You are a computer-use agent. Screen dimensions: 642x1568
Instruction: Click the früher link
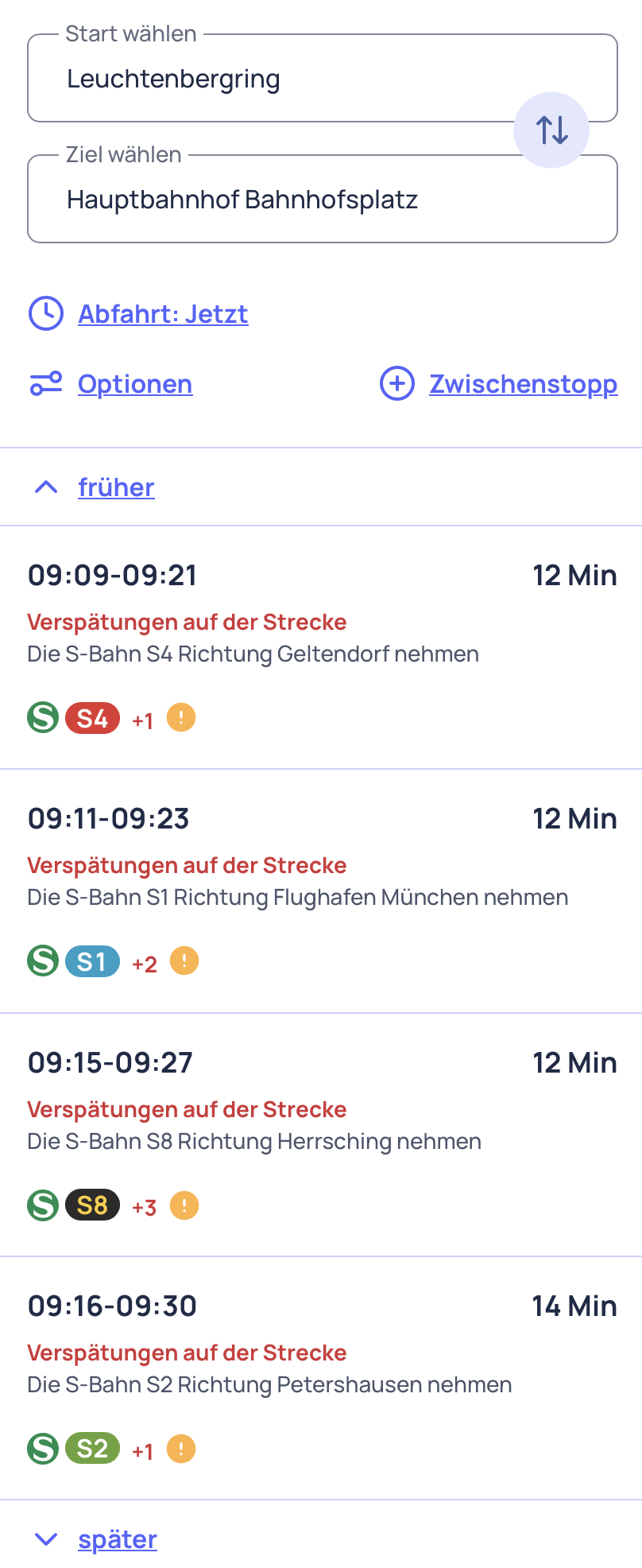(x=116, y=487)
